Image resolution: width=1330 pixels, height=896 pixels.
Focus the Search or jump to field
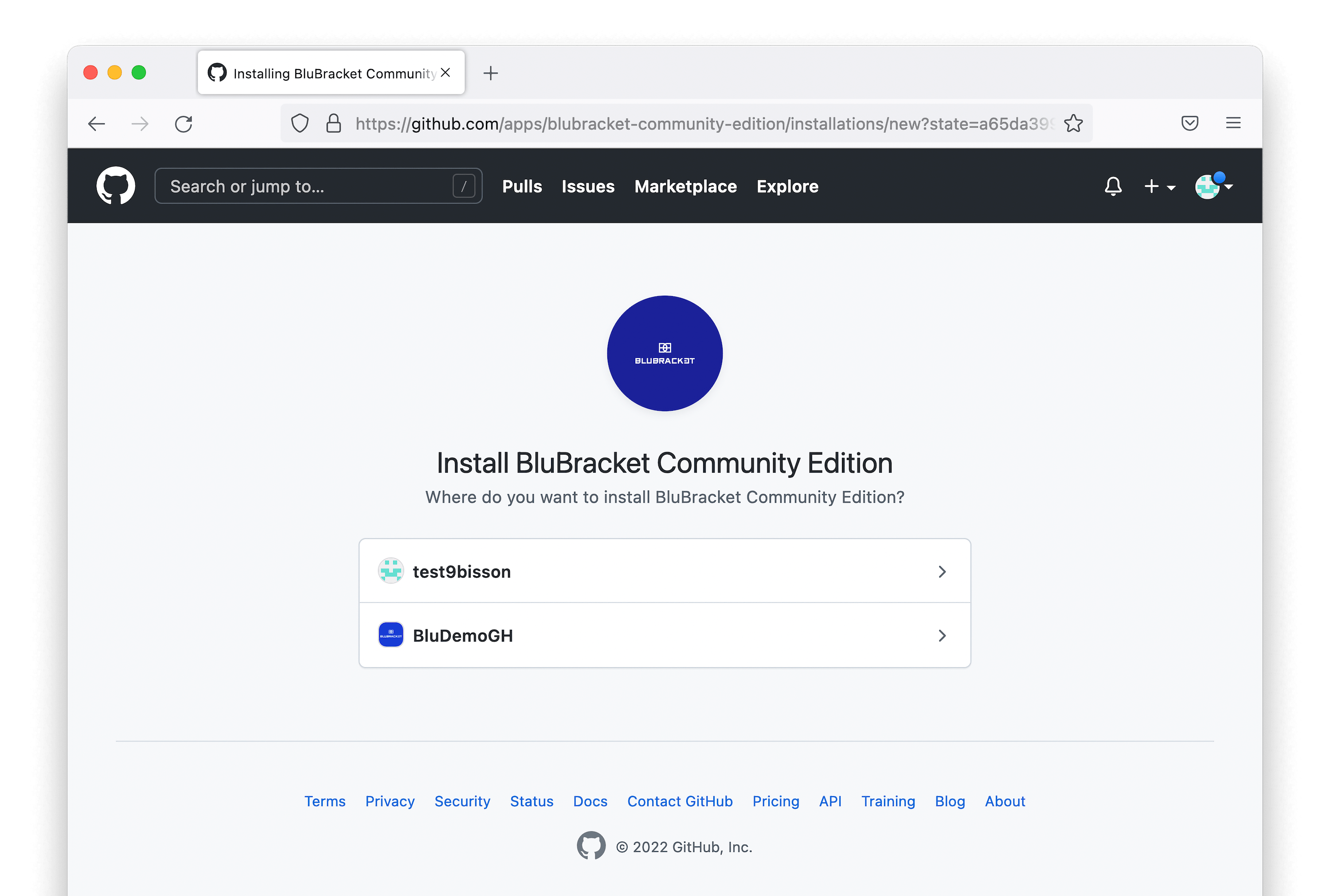coord(318,186)
